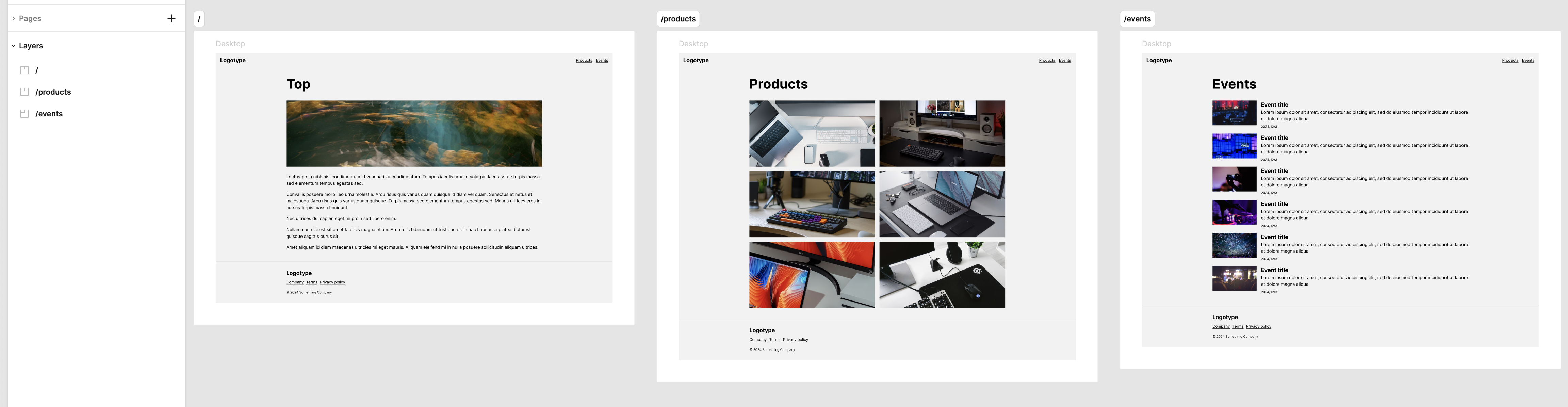Click the plus icon to add page

point(171,18)
